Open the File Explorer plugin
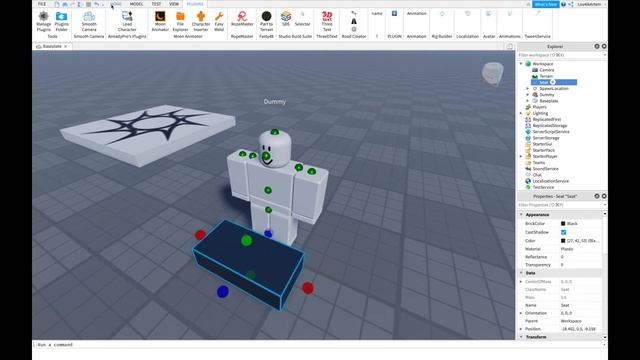 (180, 21)
